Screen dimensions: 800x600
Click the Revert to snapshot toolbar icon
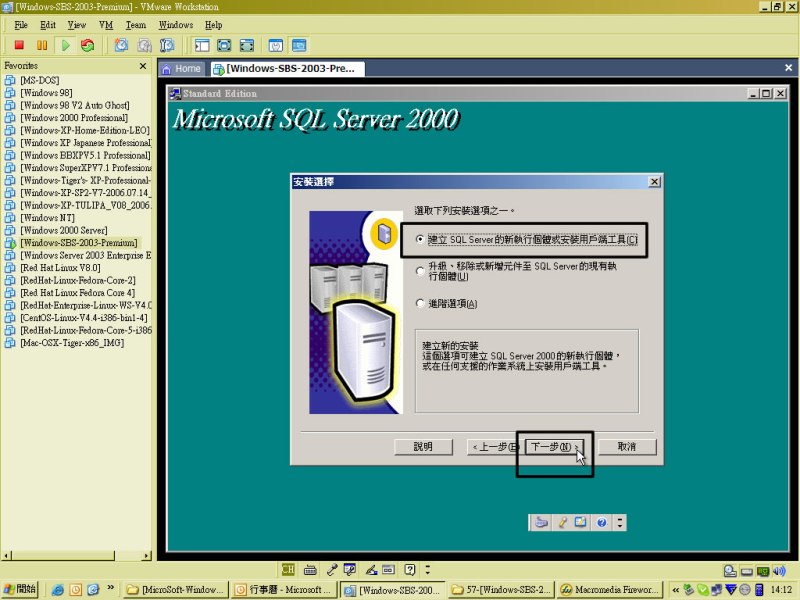[x=144, y=45]
